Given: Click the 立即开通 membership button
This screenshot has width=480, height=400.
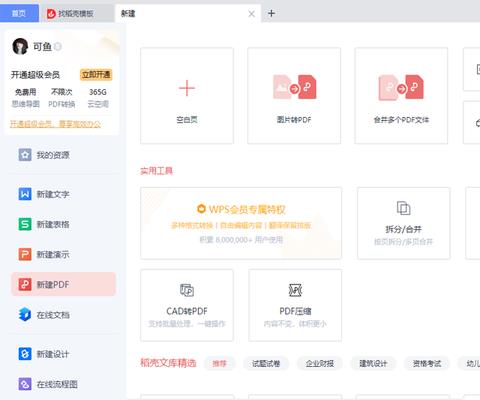Looking at the screenshot, I should coord(96,75).
